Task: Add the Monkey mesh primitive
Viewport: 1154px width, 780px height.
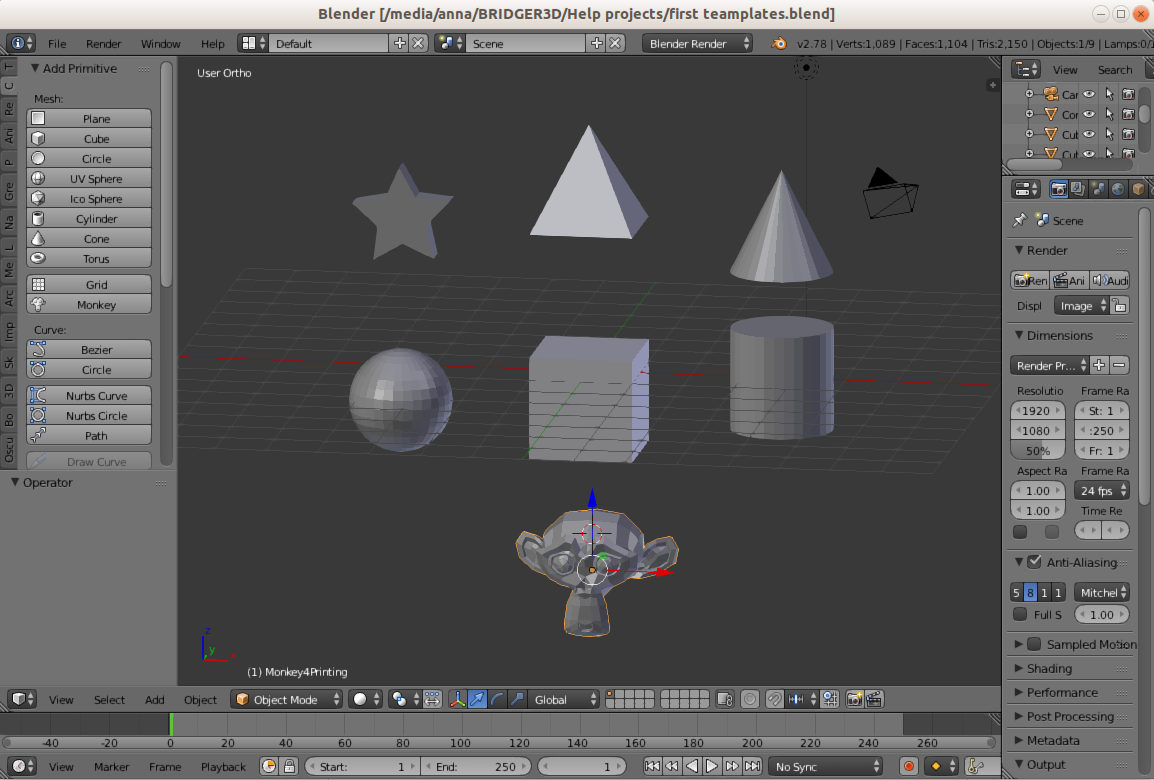Action: 89,305
